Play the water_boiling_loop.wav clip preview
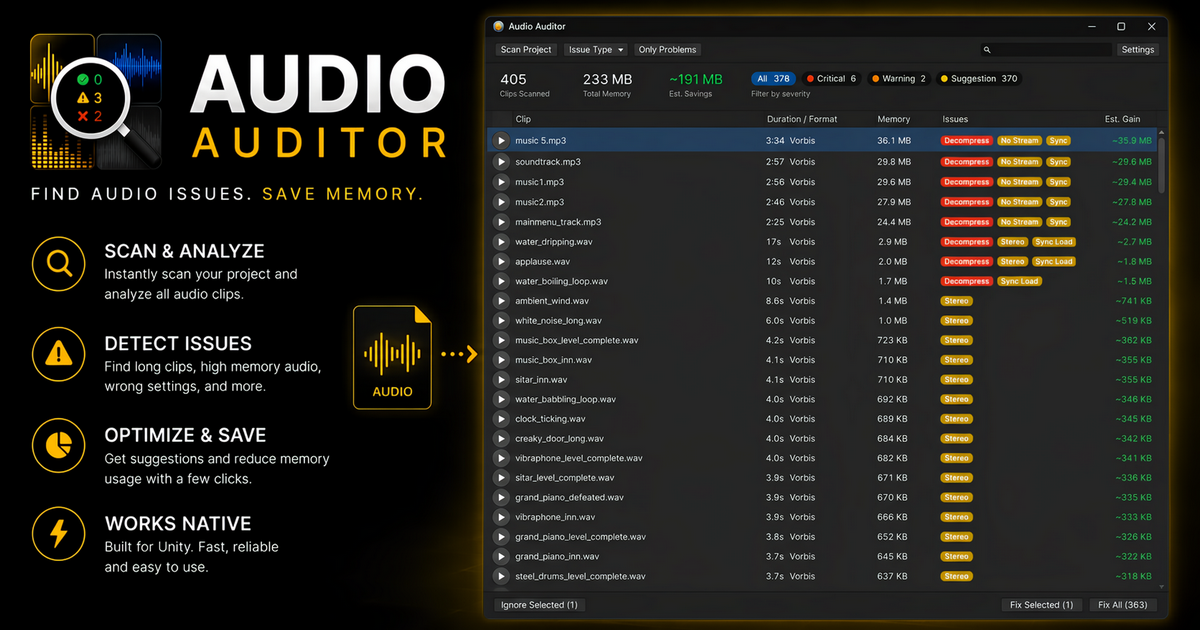This screenshot has width=1200, height=630. click(502, 282)
